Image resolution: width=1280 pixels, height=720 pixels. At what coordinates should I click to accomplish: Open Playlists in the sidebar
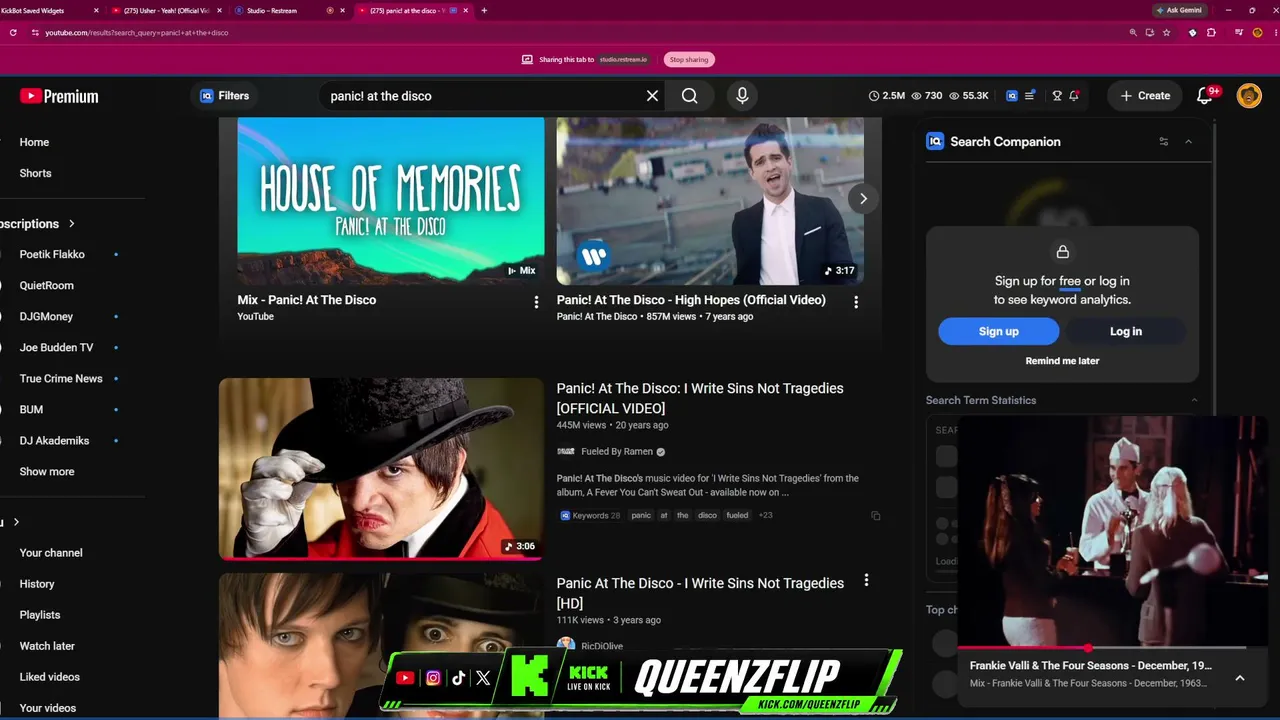tap(40, 615)
